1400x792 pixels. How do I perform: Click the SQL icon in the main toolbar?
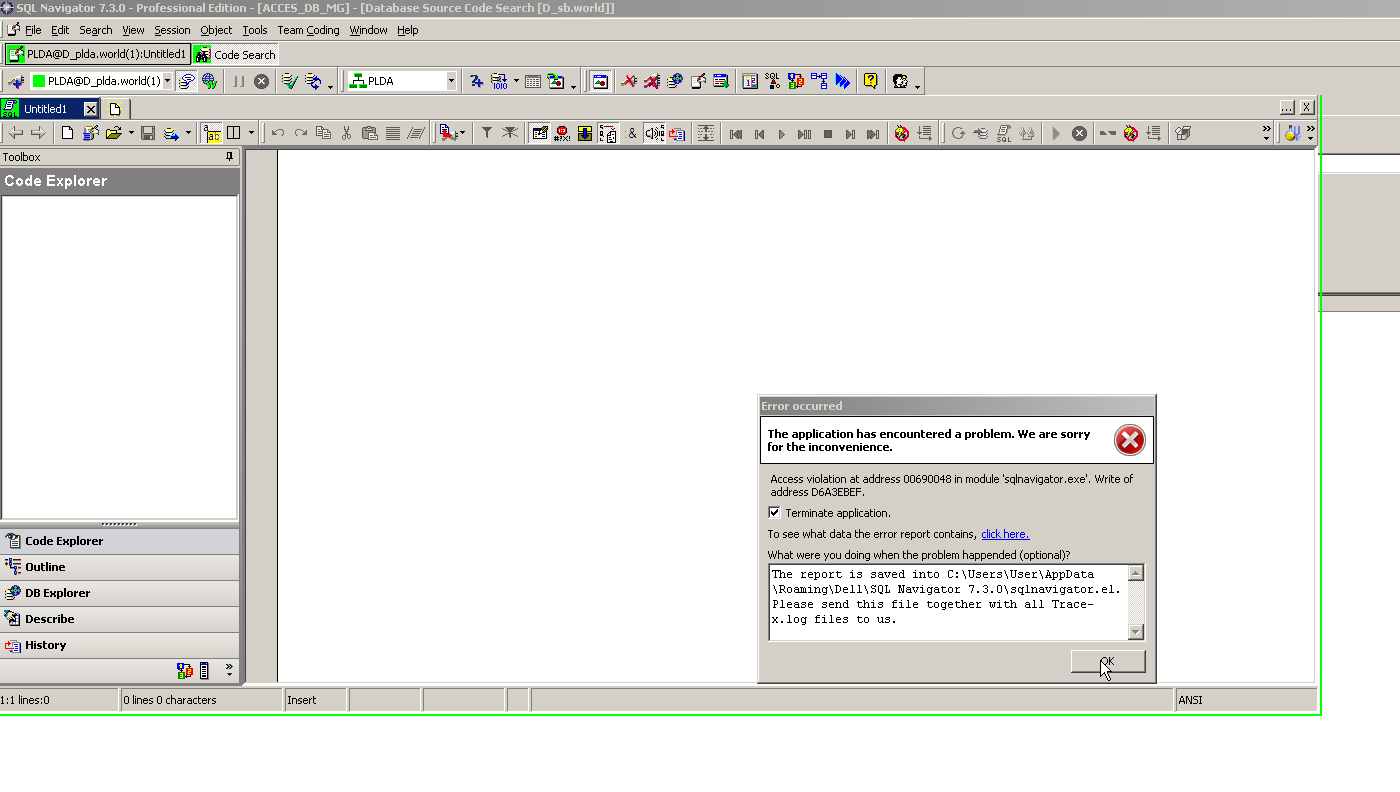[773, 81]
